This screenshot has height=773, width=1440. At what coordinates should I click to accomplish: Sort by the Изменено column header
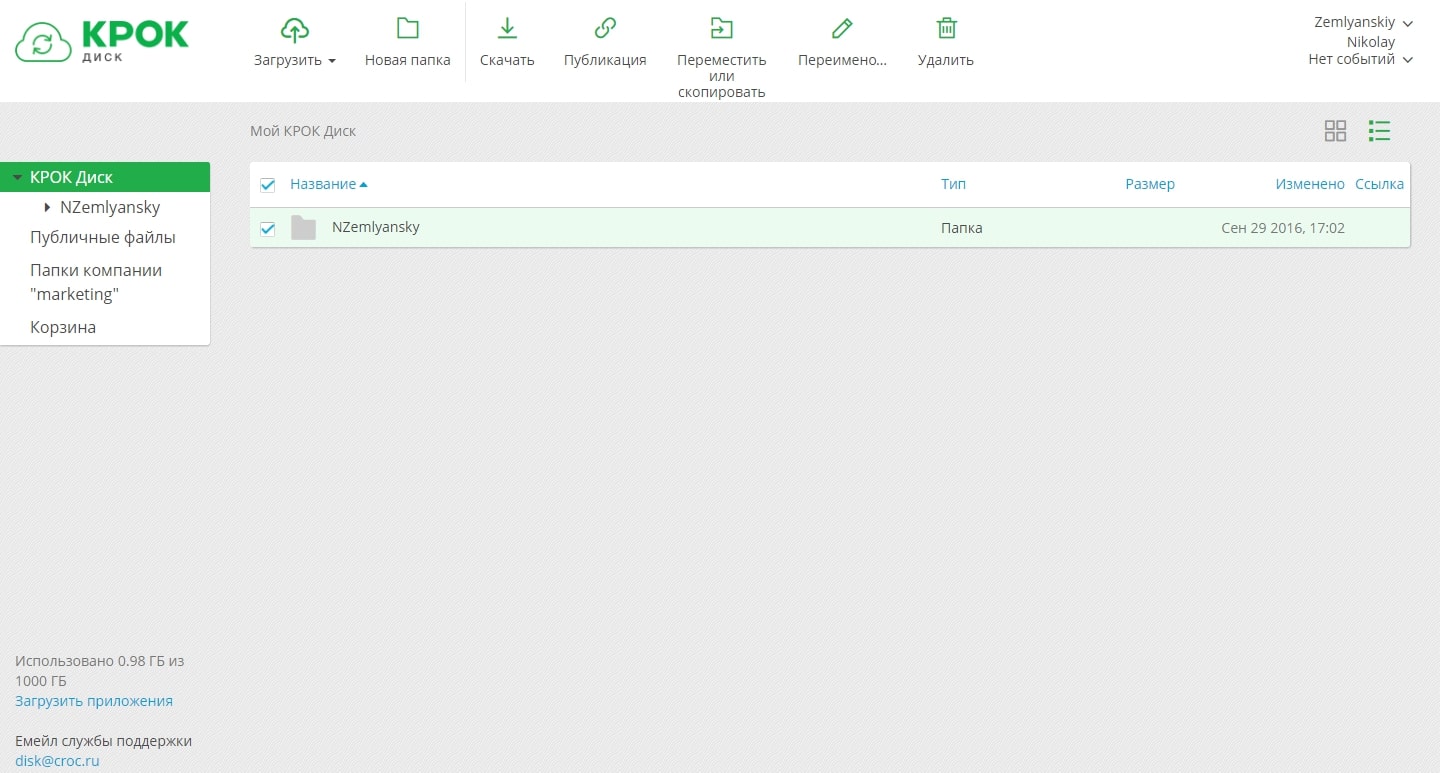click(1310, 184)
